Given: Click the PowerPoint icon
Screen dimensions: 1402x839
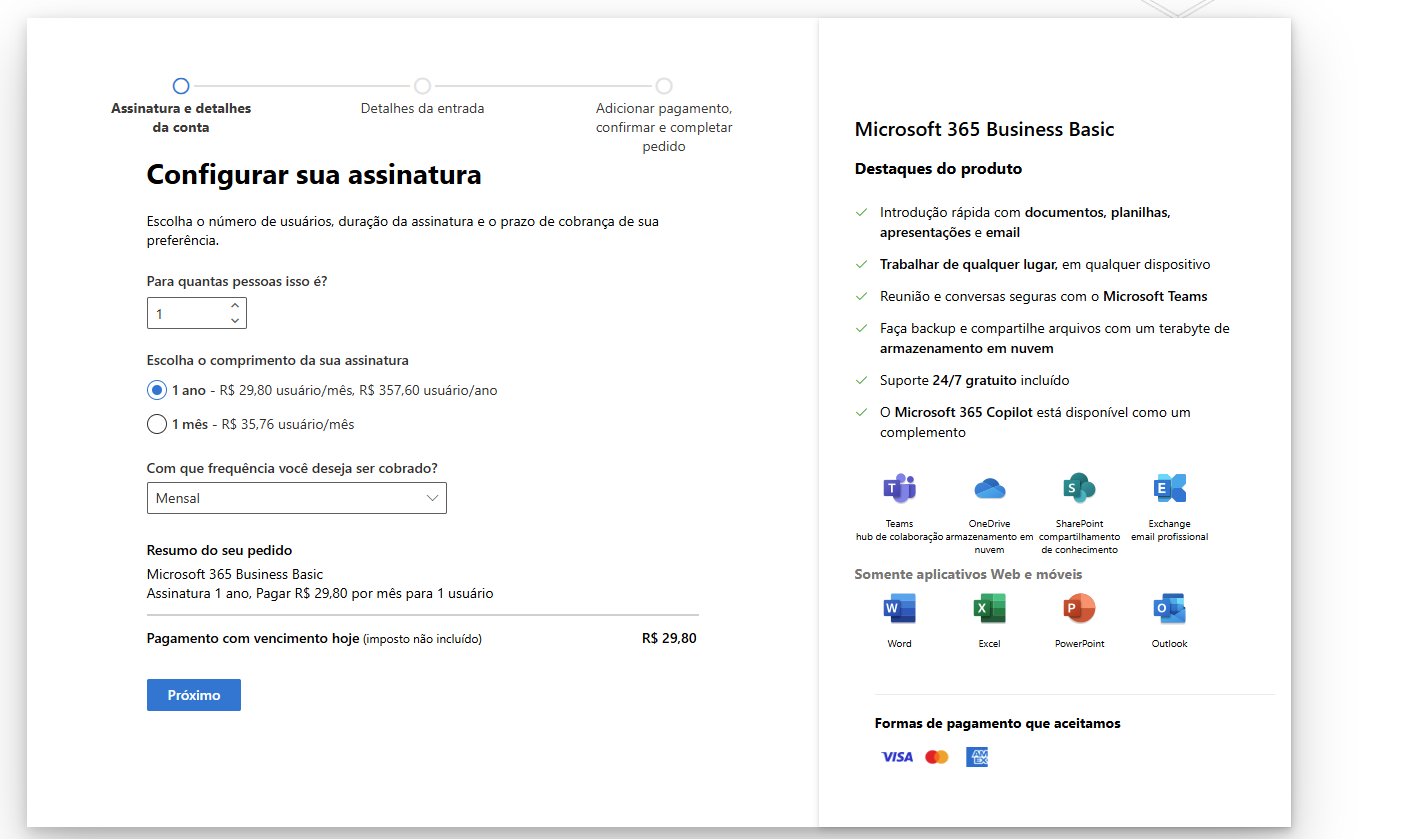Looking at the screenshot, I should click(1079, 608).
